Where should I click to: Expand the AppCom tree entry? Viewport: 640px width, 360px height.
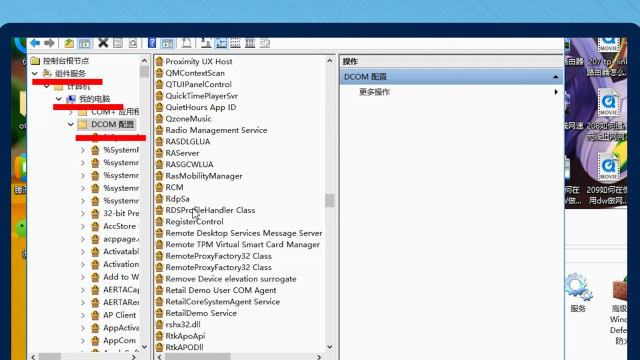pyautogui.click(x=83, y=340)
